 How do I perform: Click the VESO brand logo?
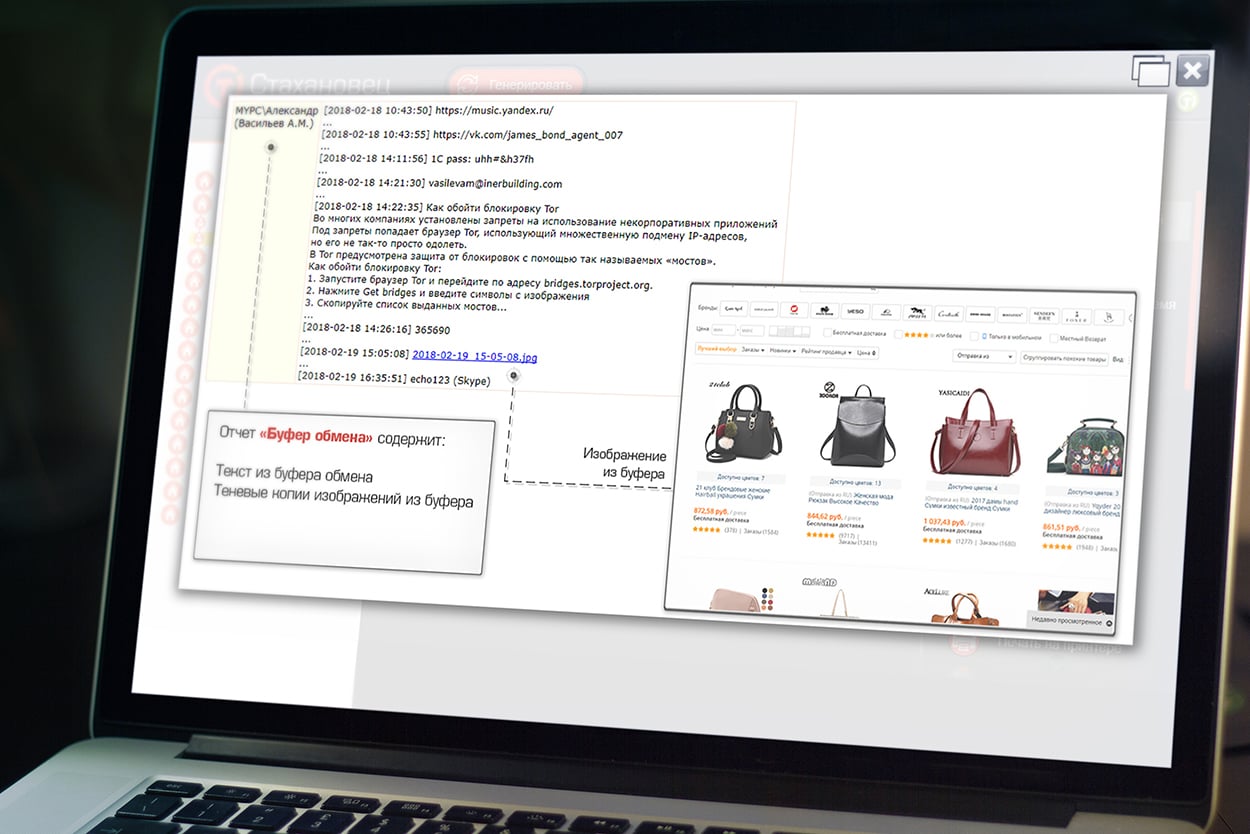pyautogui.click(x=854, y=311)
